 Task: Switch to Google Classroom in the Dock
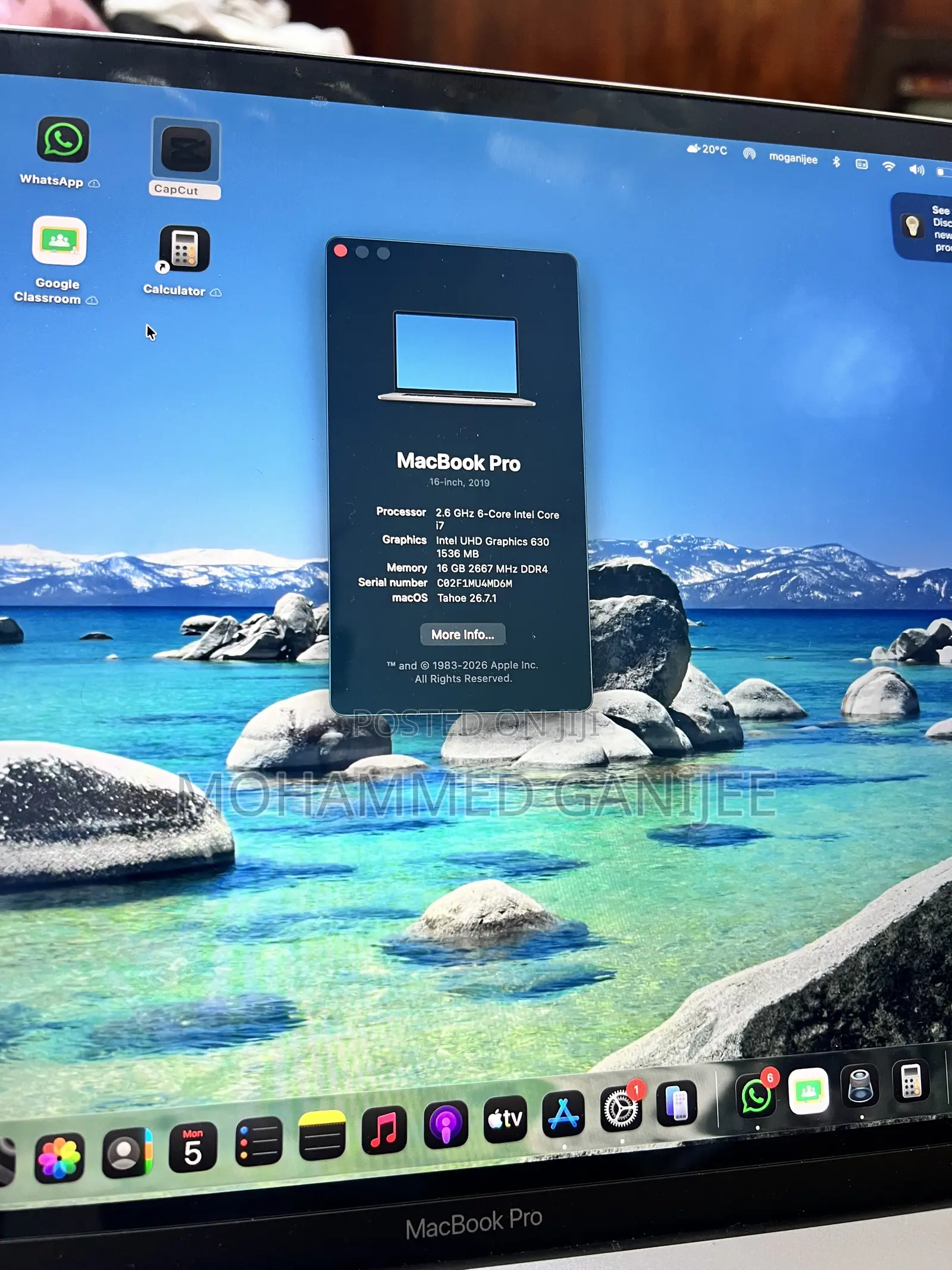tap(809, 1090)
